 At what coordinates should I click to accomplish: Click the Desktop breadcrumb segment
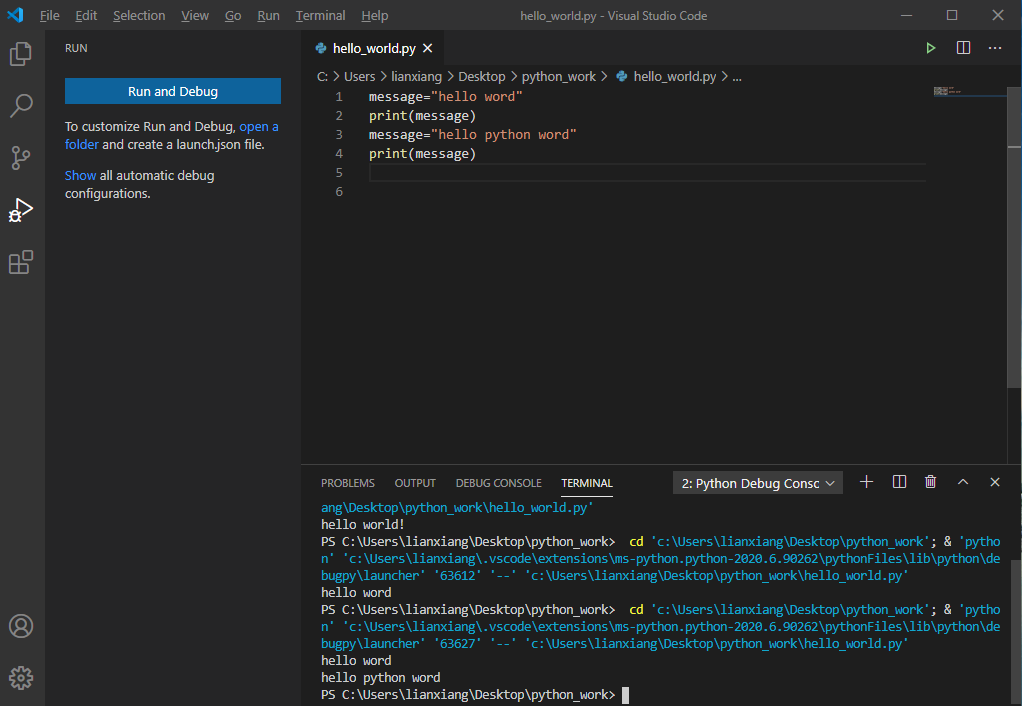tap(482, 76)
